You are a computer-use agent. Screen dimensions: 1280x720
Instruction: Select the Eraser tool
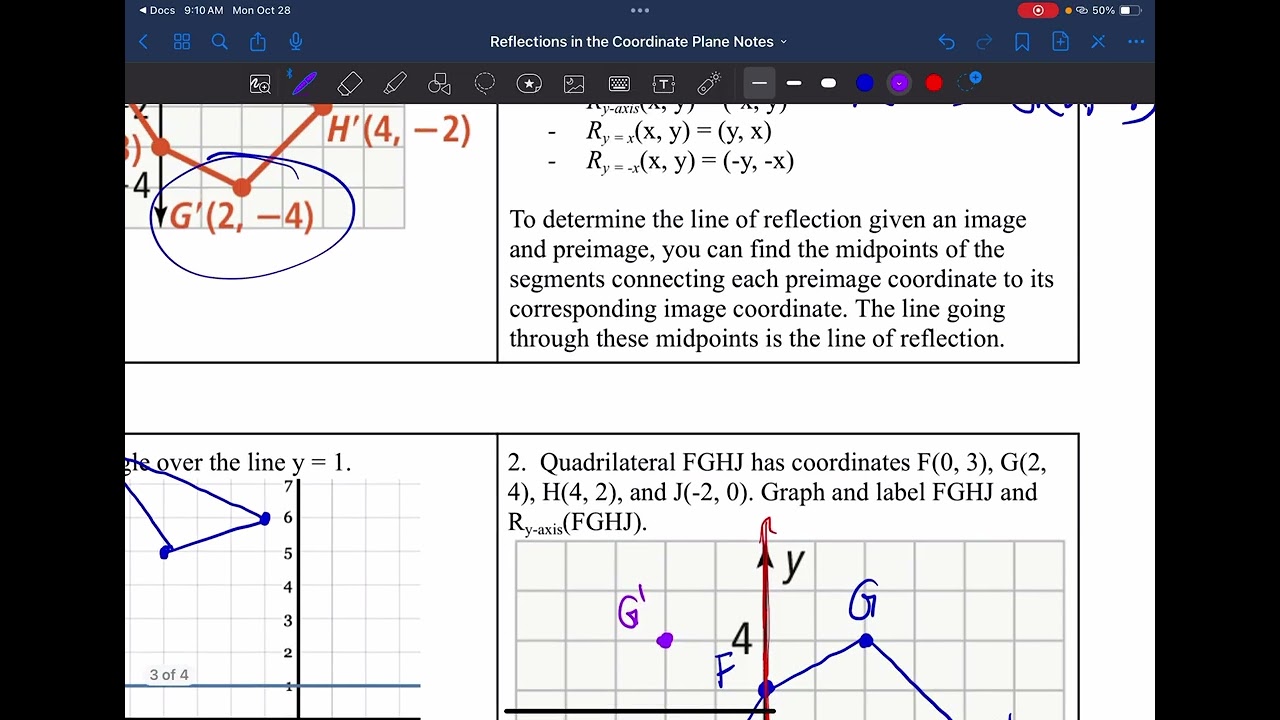(350, 84)
